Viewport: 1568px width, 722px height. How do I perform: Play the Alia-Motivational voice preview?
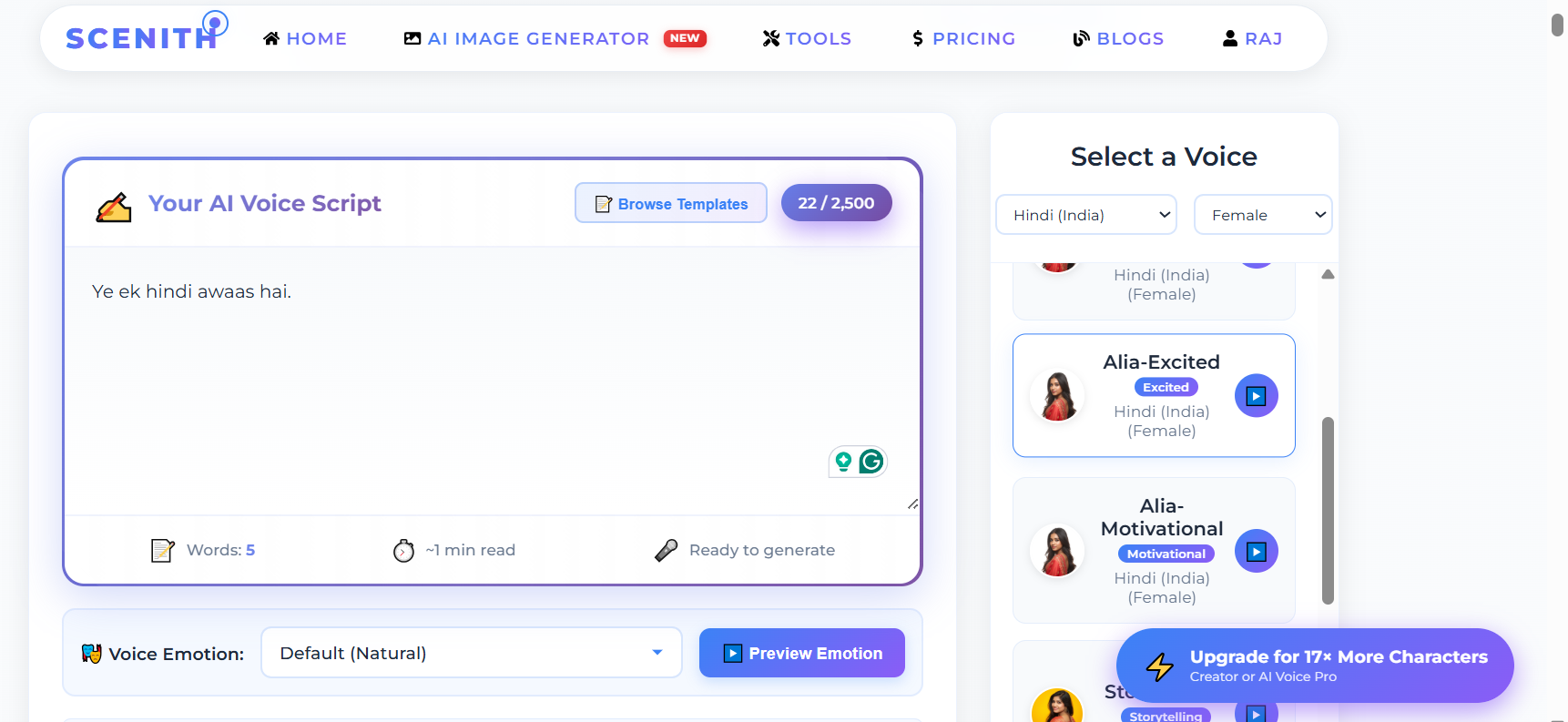(x=1256, y=550)
